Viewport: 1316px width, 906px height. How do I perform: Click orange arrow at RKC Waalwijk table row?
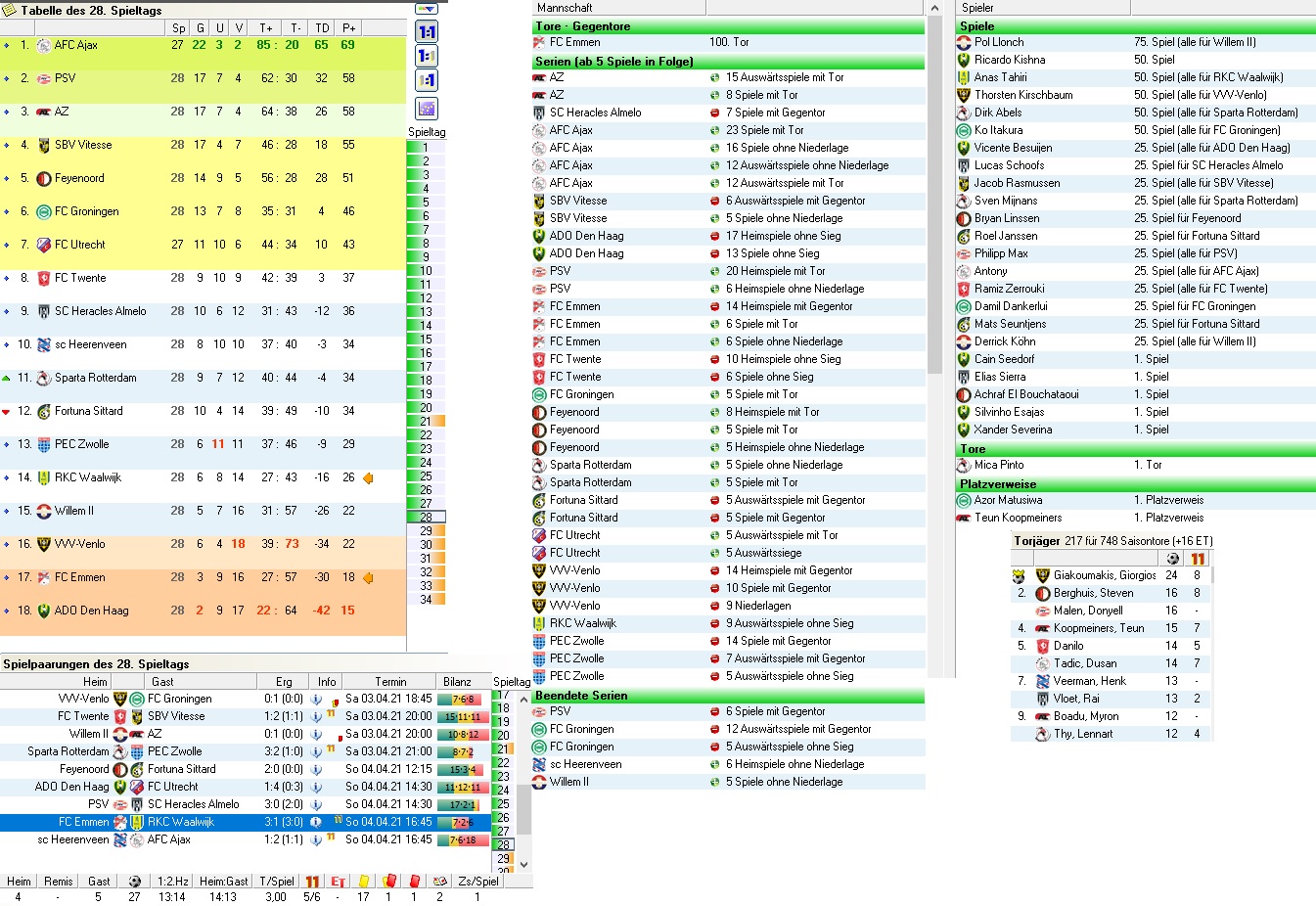[x=368, y=477]
